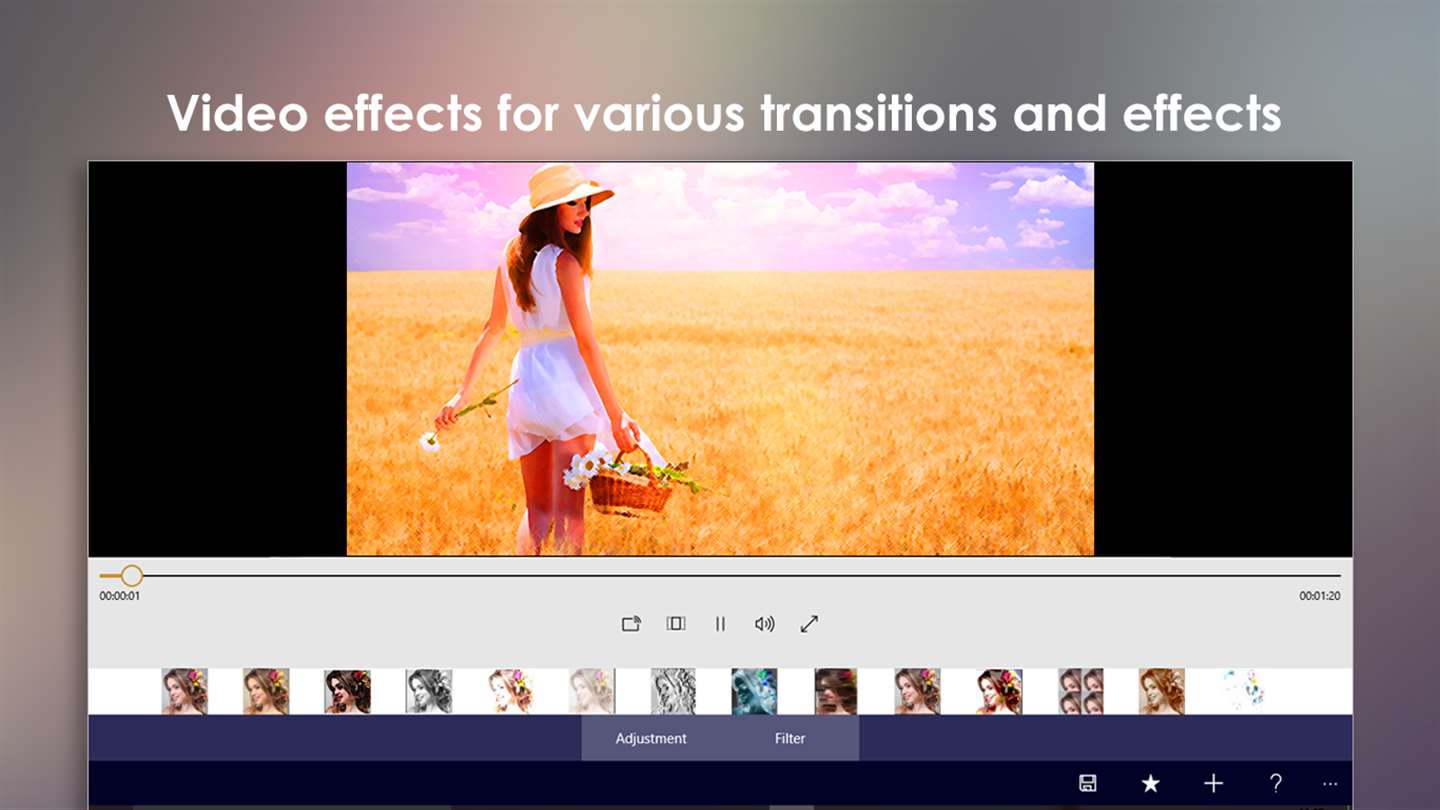The image size is (1440, 810).
Task: Add a new video with the plus icon
Action: click(1213, 784)
